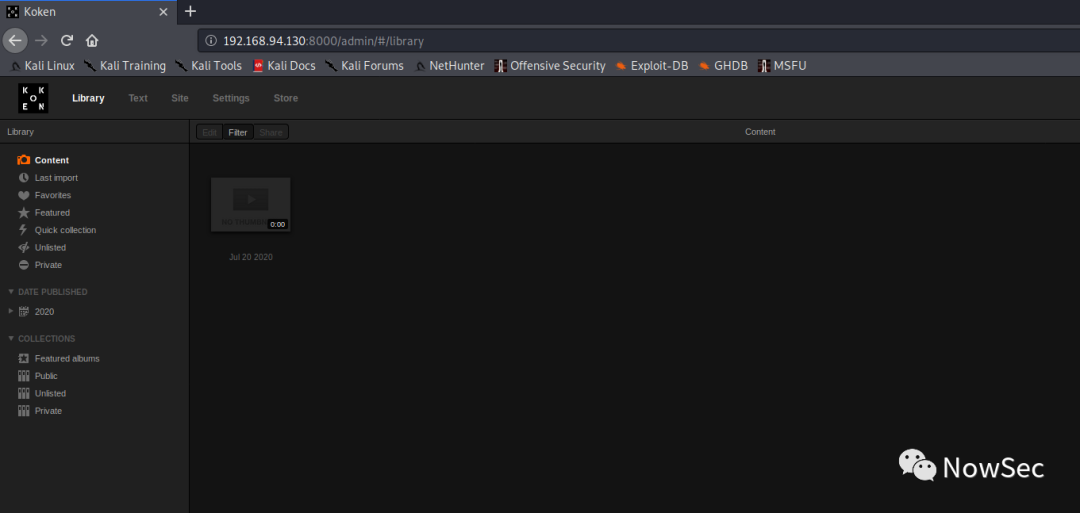The width and height of the screenshot is (1080, 513).
Task: Open the GHDB bookmark
Action: 723,66
